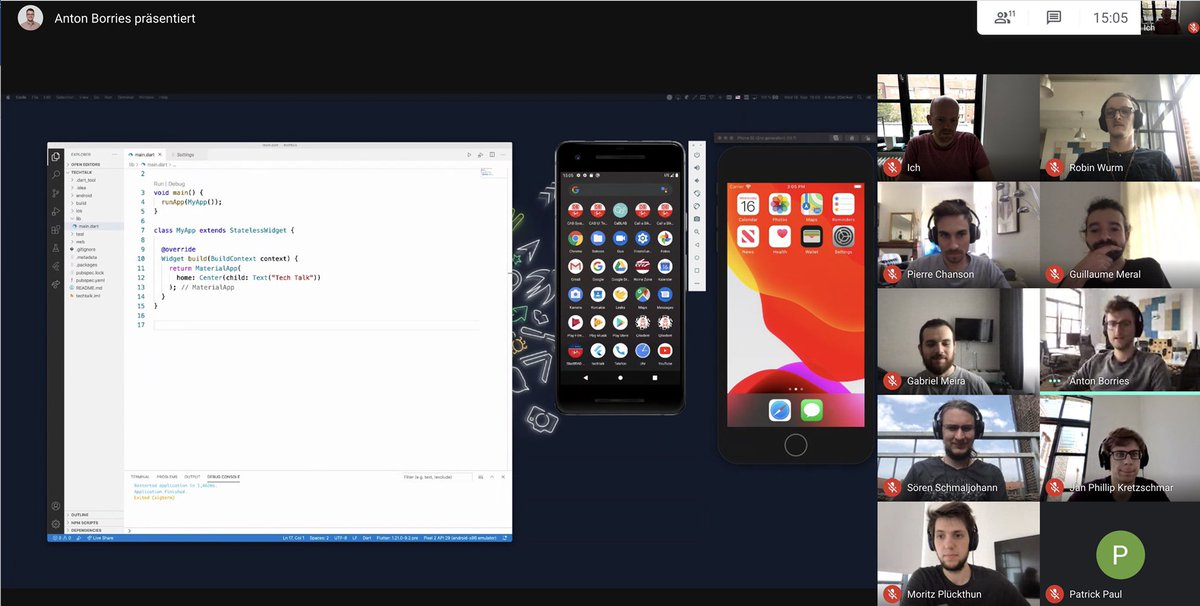Viewport: 1200px width, 606px height.
Task: Select Patrick Paul's avatar tile
Action: tap(1119, 553)
